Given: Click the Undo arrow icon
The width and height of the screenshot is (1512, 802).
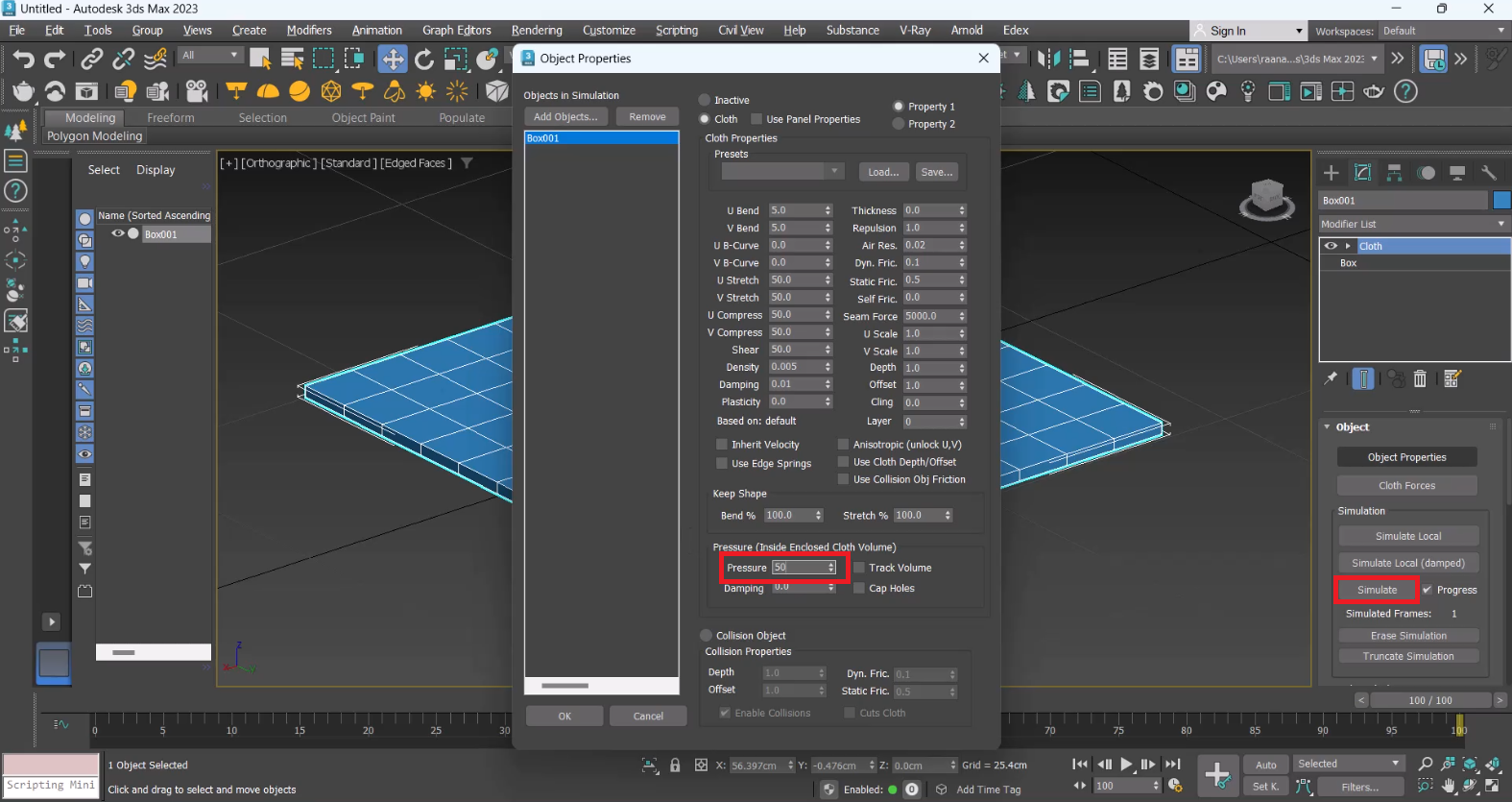Looking at the screenshot, I should tap(23, 60).
